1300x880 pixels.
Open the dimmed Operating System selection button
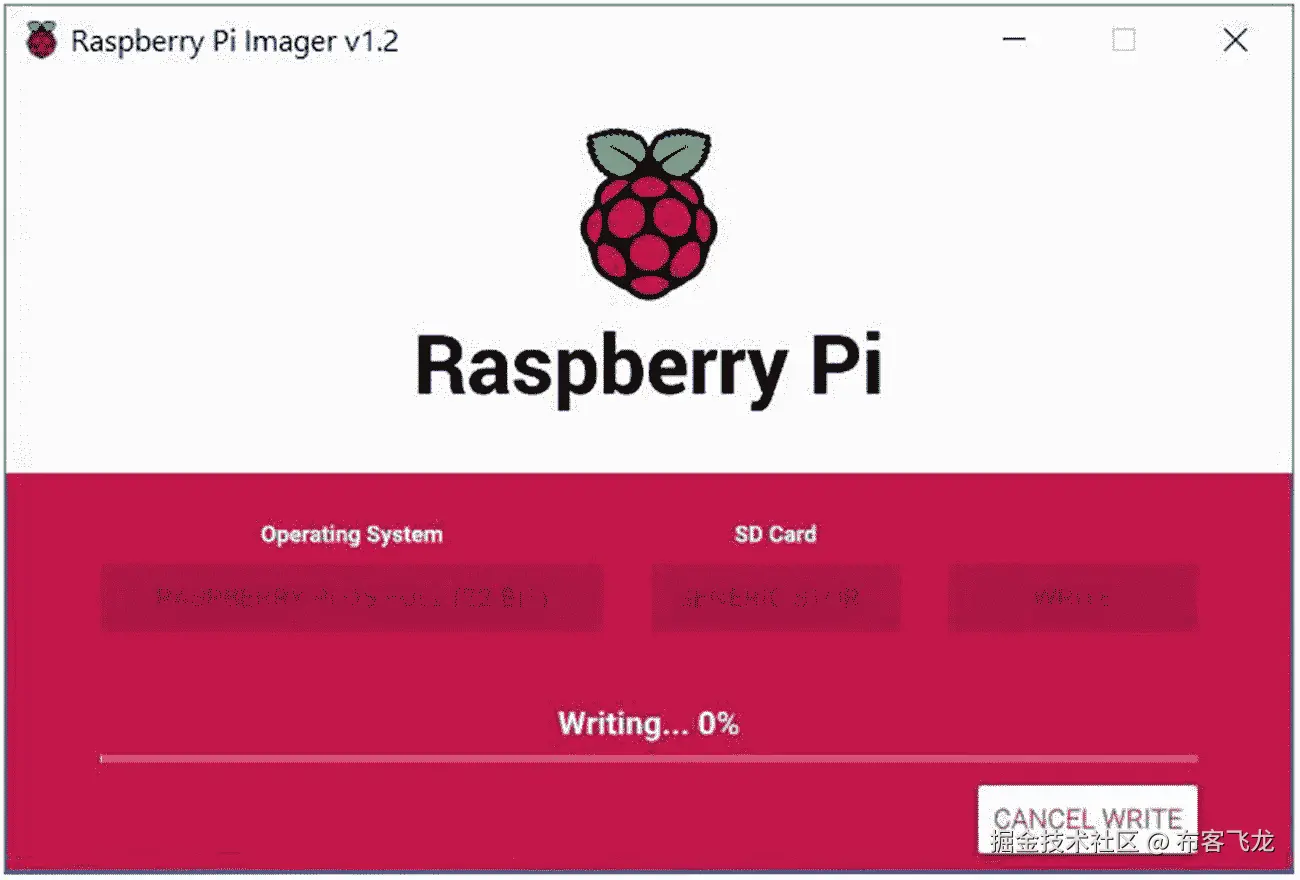click(x=352, y=598)
